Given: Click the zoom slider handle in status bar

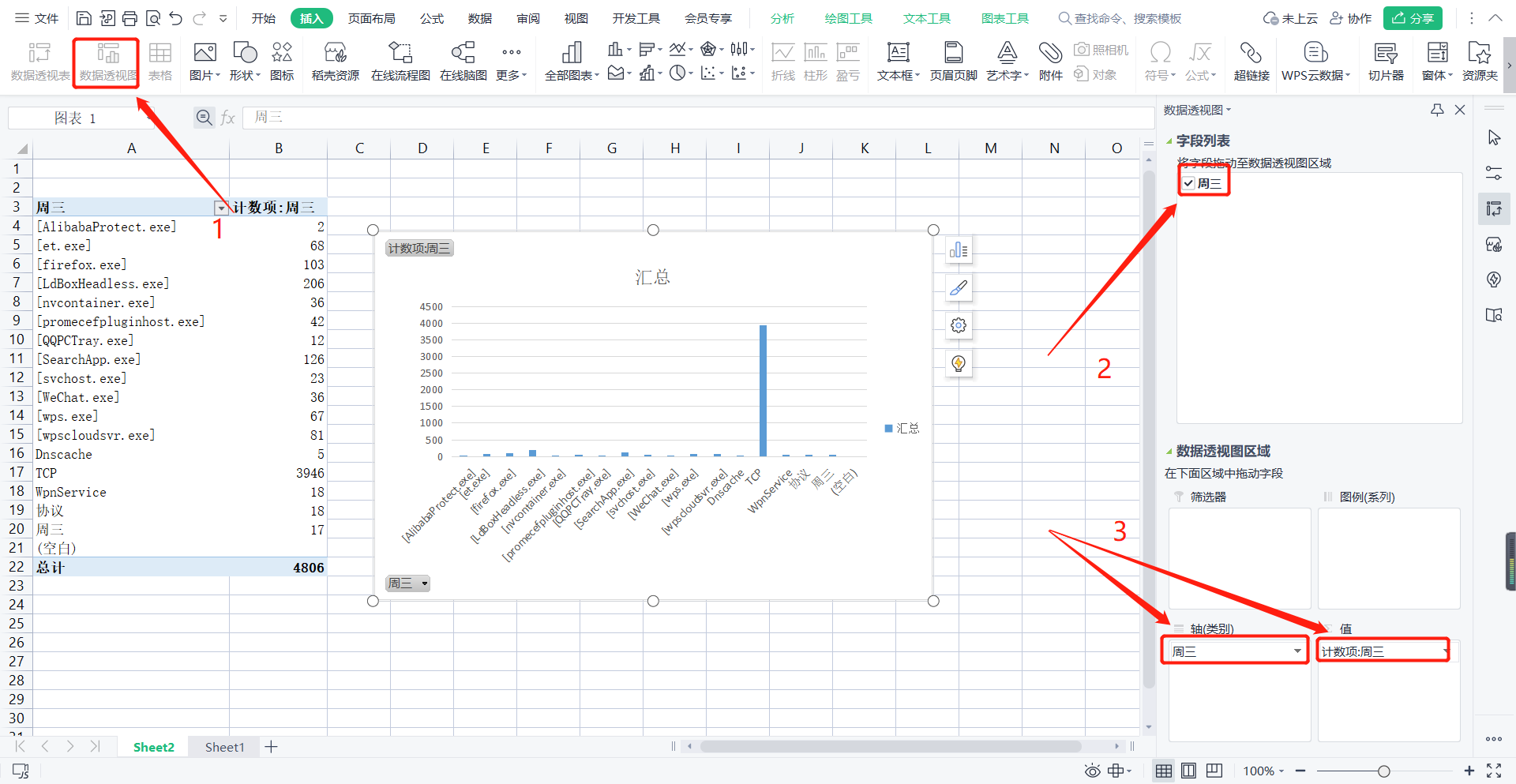Looking at the screenshot, I should pos(1383,771).
